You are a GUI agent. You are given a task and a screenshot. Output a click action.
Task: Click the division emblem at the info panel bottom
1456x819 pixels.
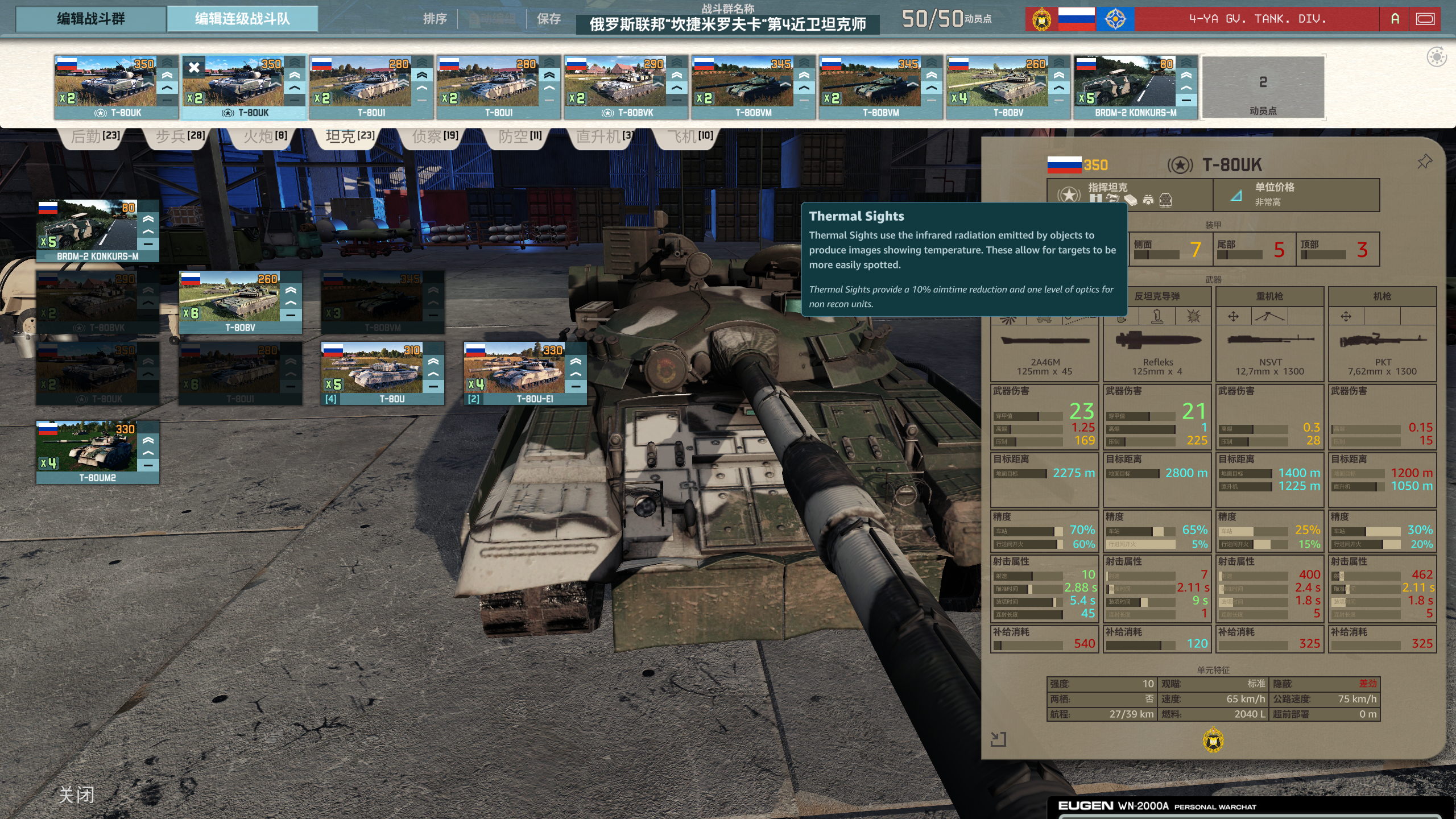[1213, 740]
